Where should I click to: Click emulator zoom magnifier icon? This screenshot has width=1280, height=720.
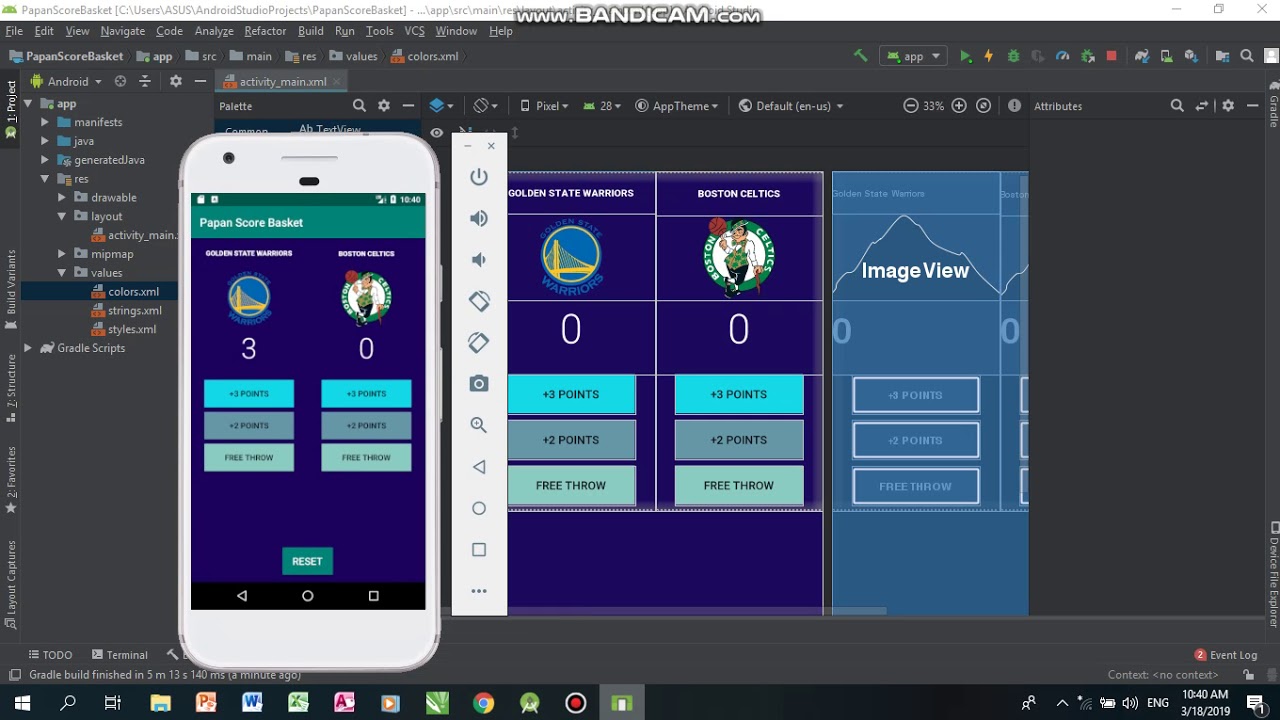coord(479,425)
